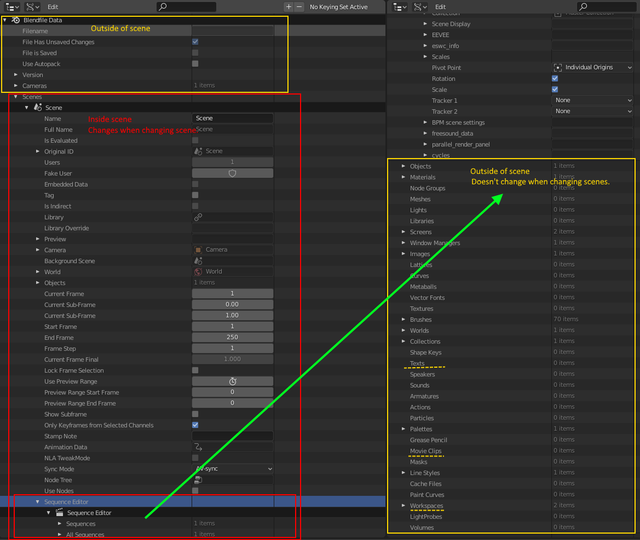Expand the Workspaces row
The height and width of the screenshot is (540, 640).
pyautogui.click(x=403, y=506)
